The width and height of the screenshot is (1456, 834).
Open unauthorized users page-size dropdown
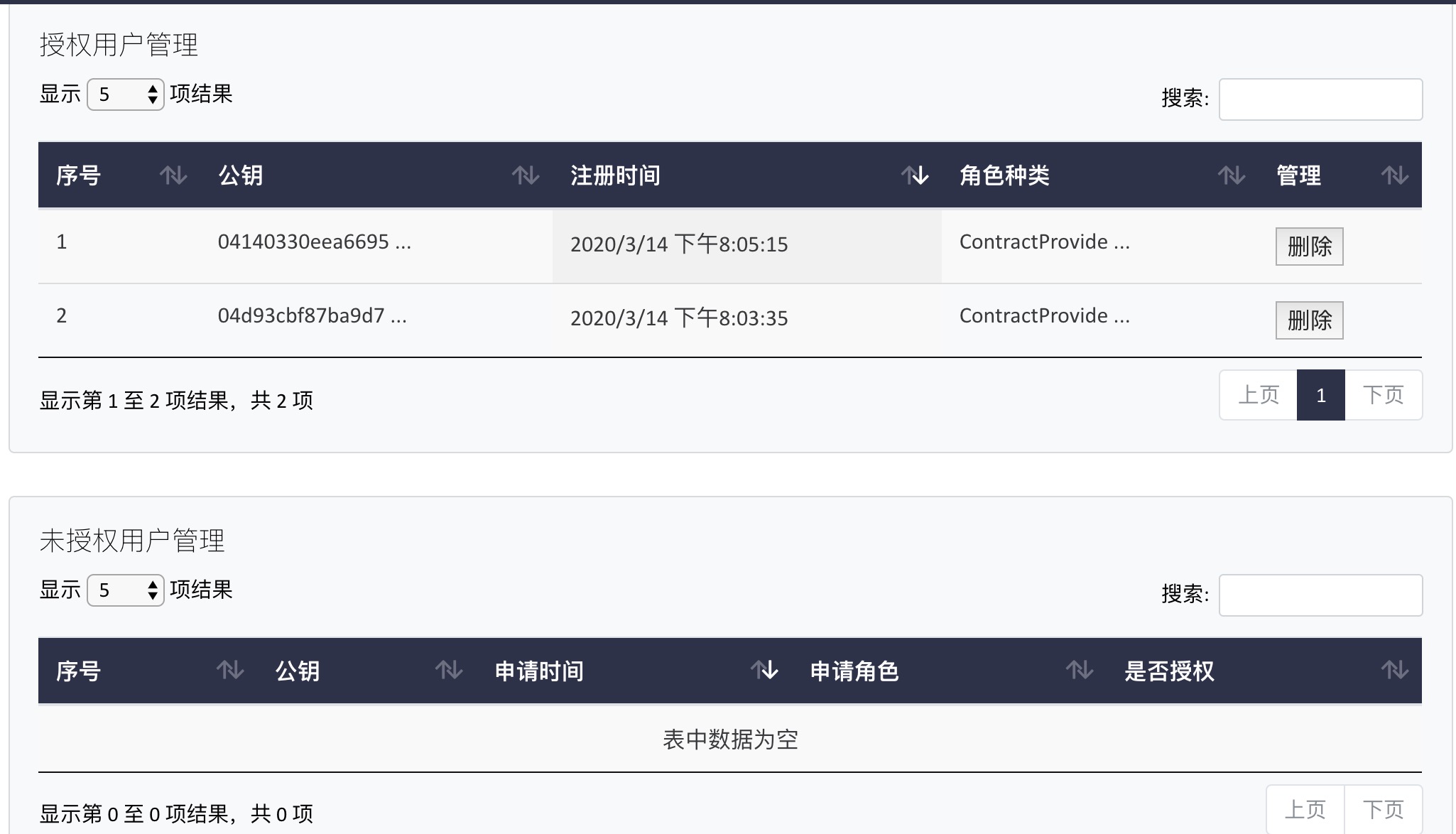click(126, 590)
